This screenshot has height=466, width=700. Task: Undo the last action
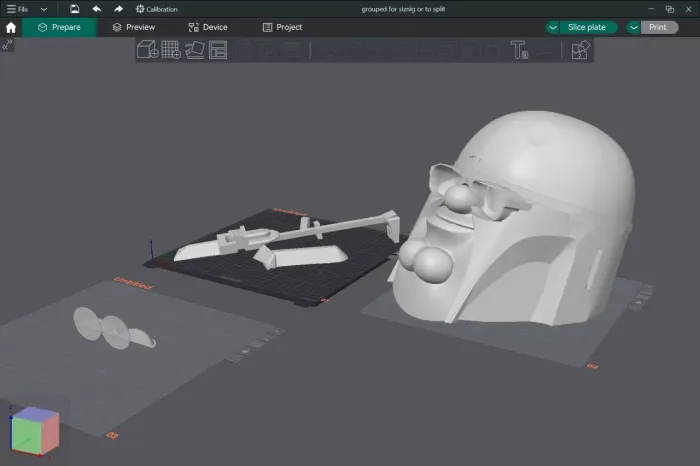click(96, 9)
